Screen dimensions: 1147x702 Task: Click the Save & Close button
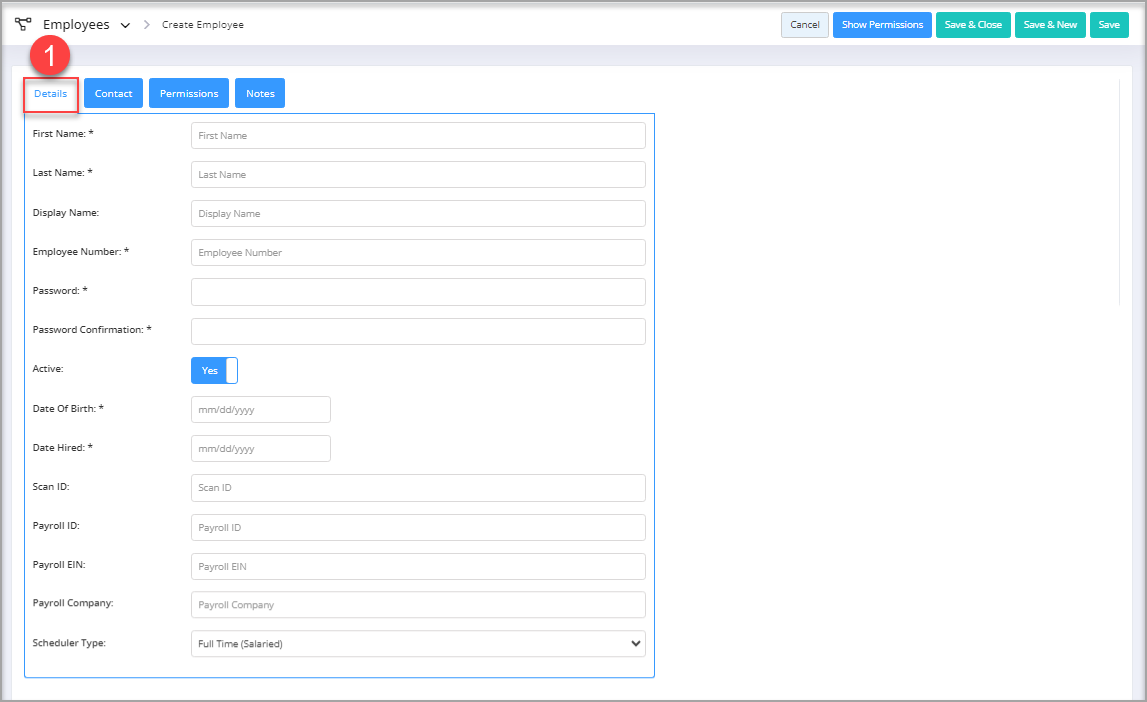(973, 25)
